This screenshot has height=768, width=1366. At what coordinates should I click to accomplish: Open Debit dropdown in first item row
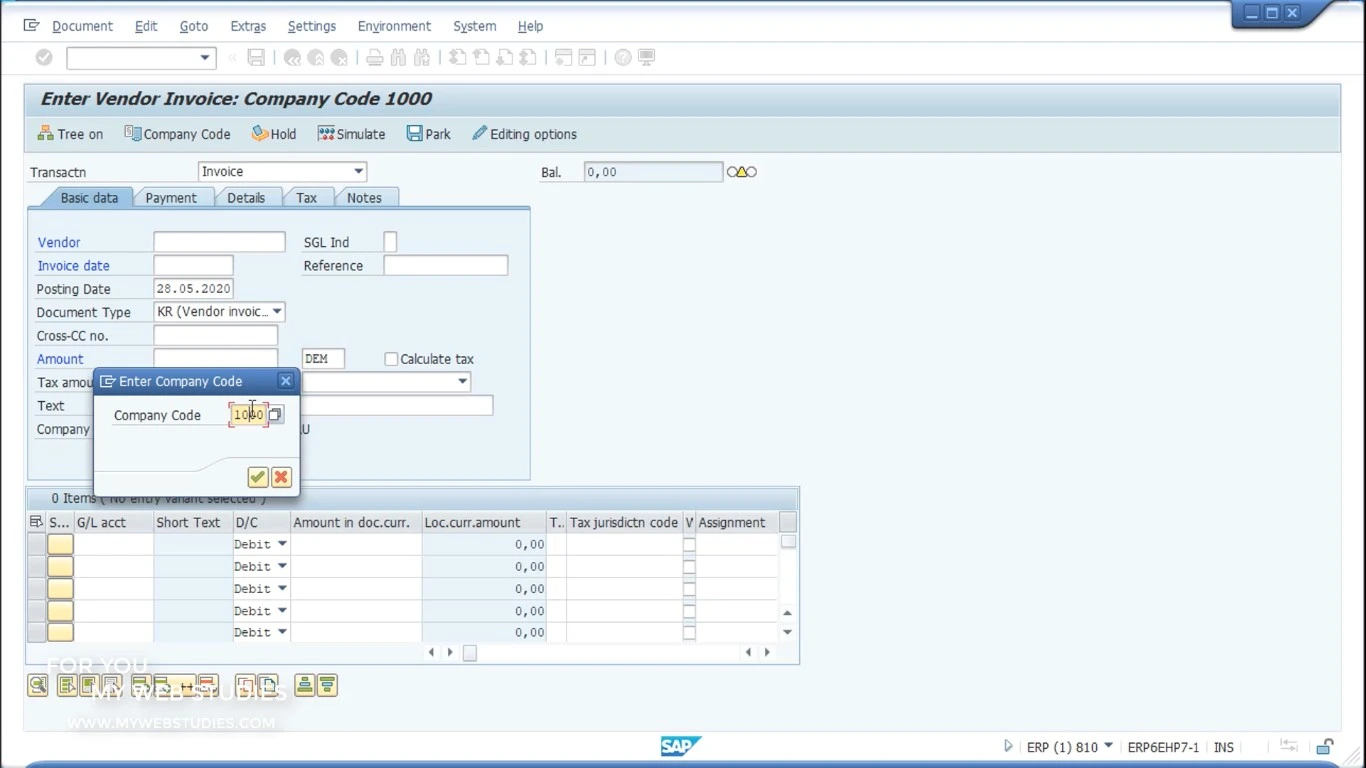[282, 544]
